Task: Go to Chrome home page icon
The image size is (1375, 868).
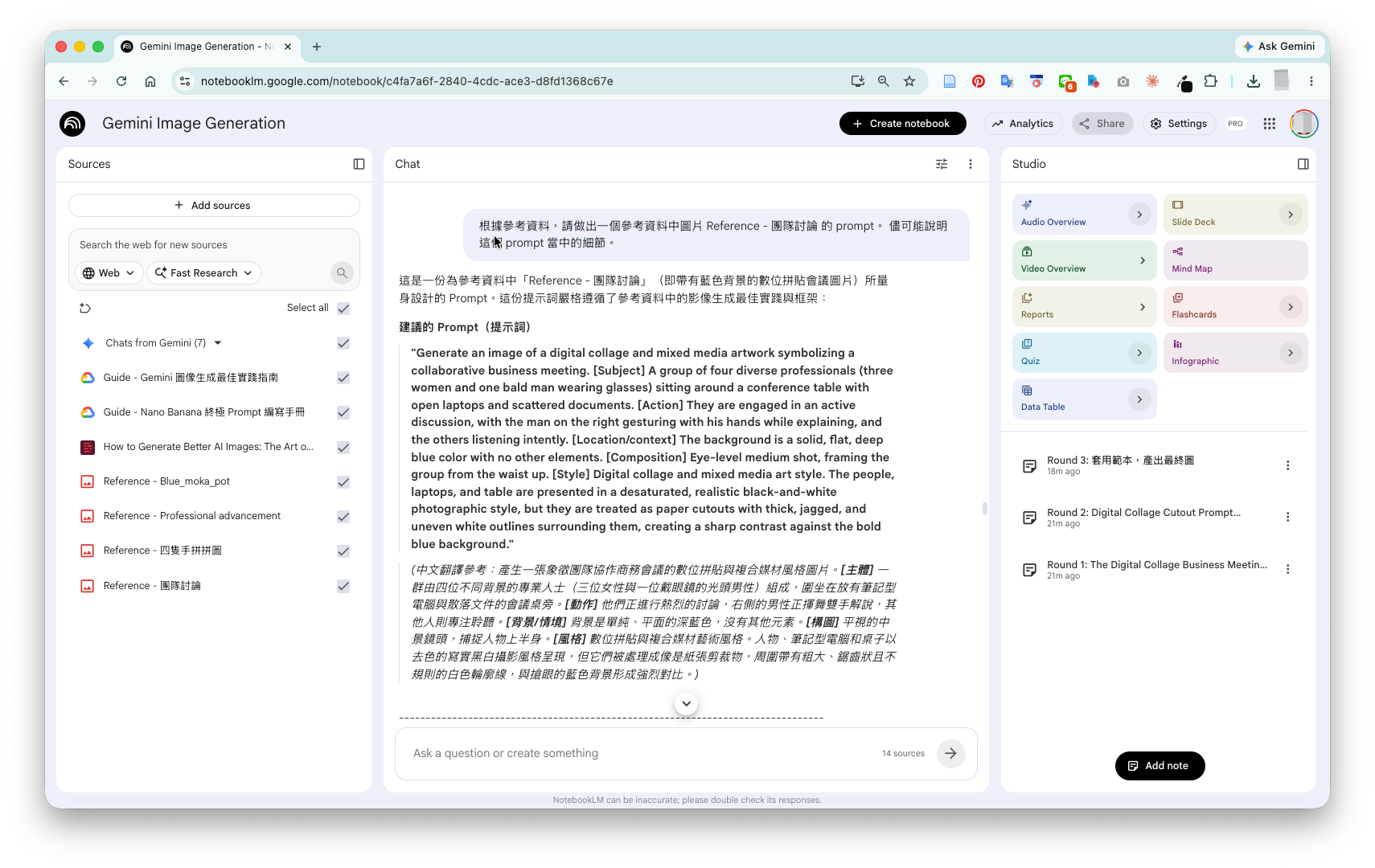Action: point(150,81)
